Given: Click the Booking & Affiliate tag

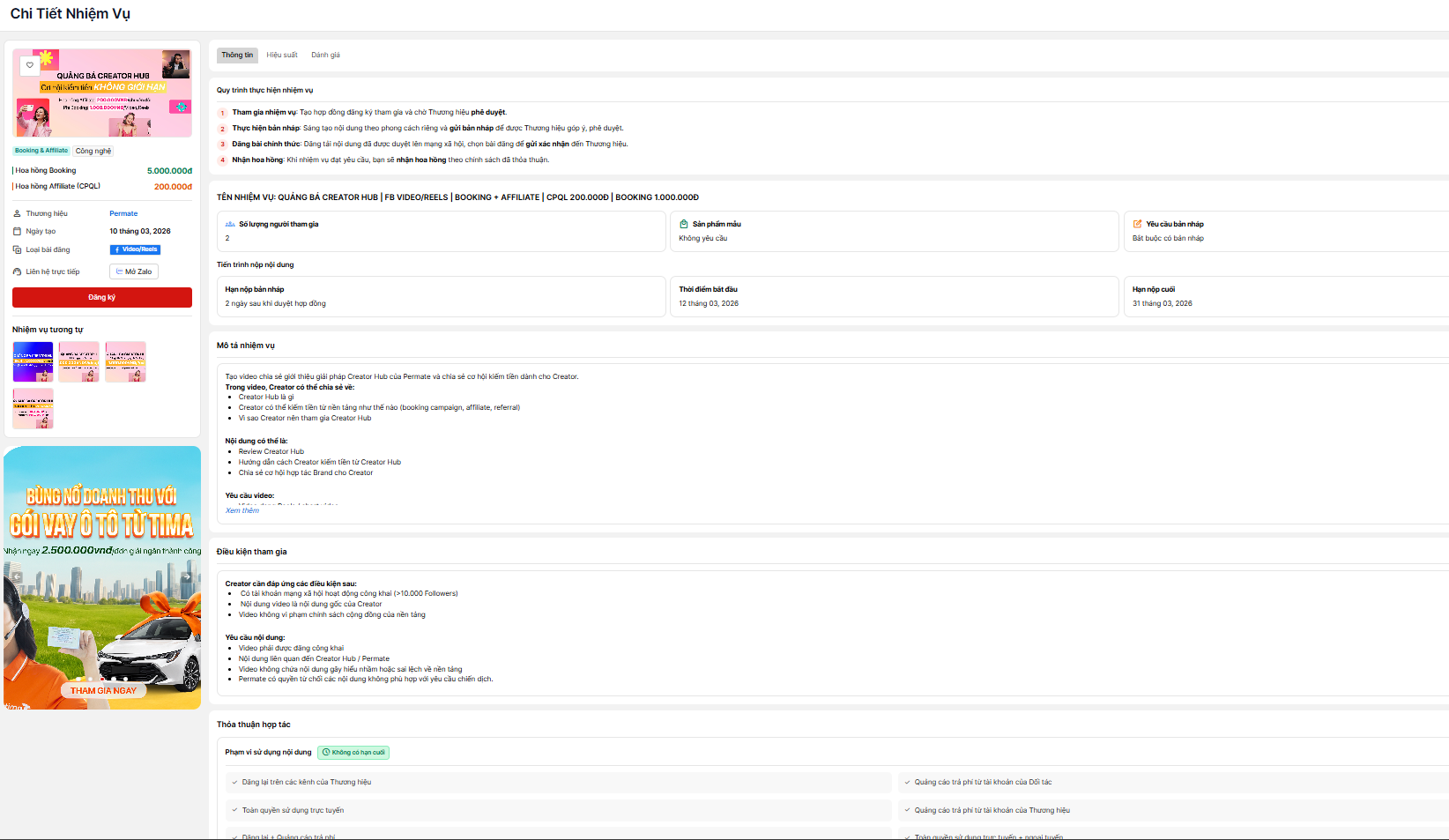Looking at the screenshot, I should pos(41,151).
